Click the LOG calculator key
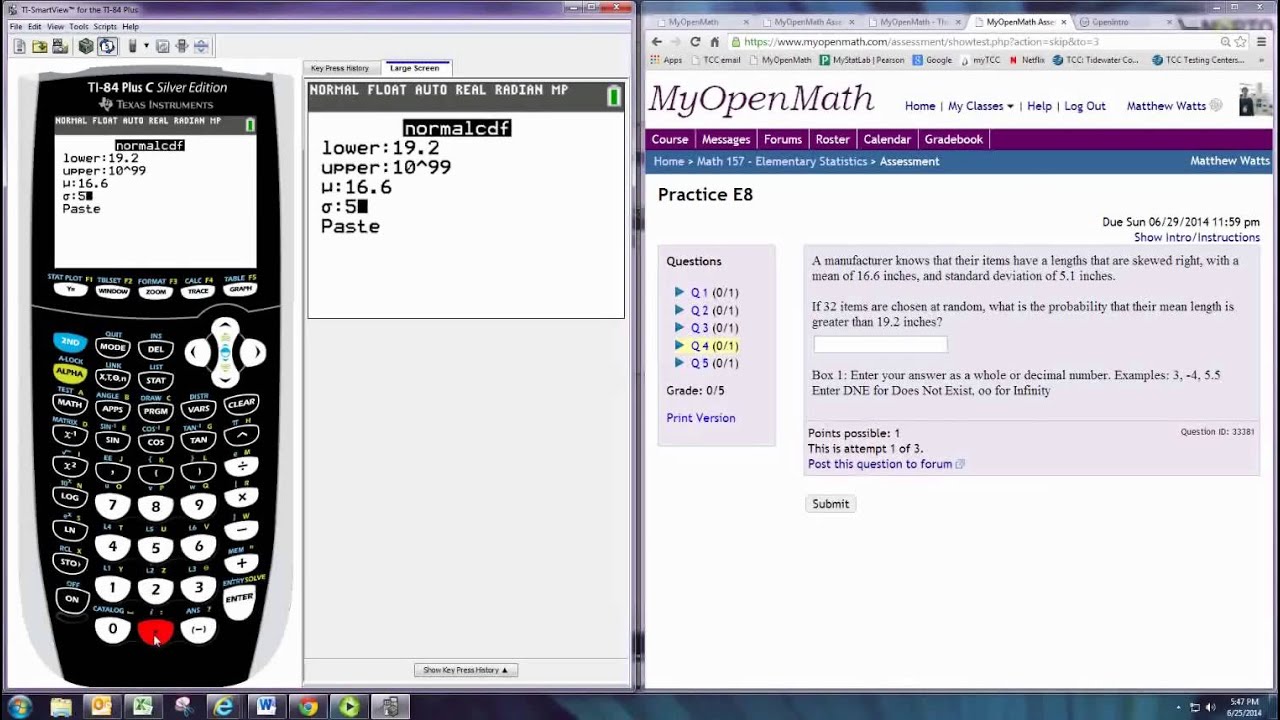 point(70,496)
